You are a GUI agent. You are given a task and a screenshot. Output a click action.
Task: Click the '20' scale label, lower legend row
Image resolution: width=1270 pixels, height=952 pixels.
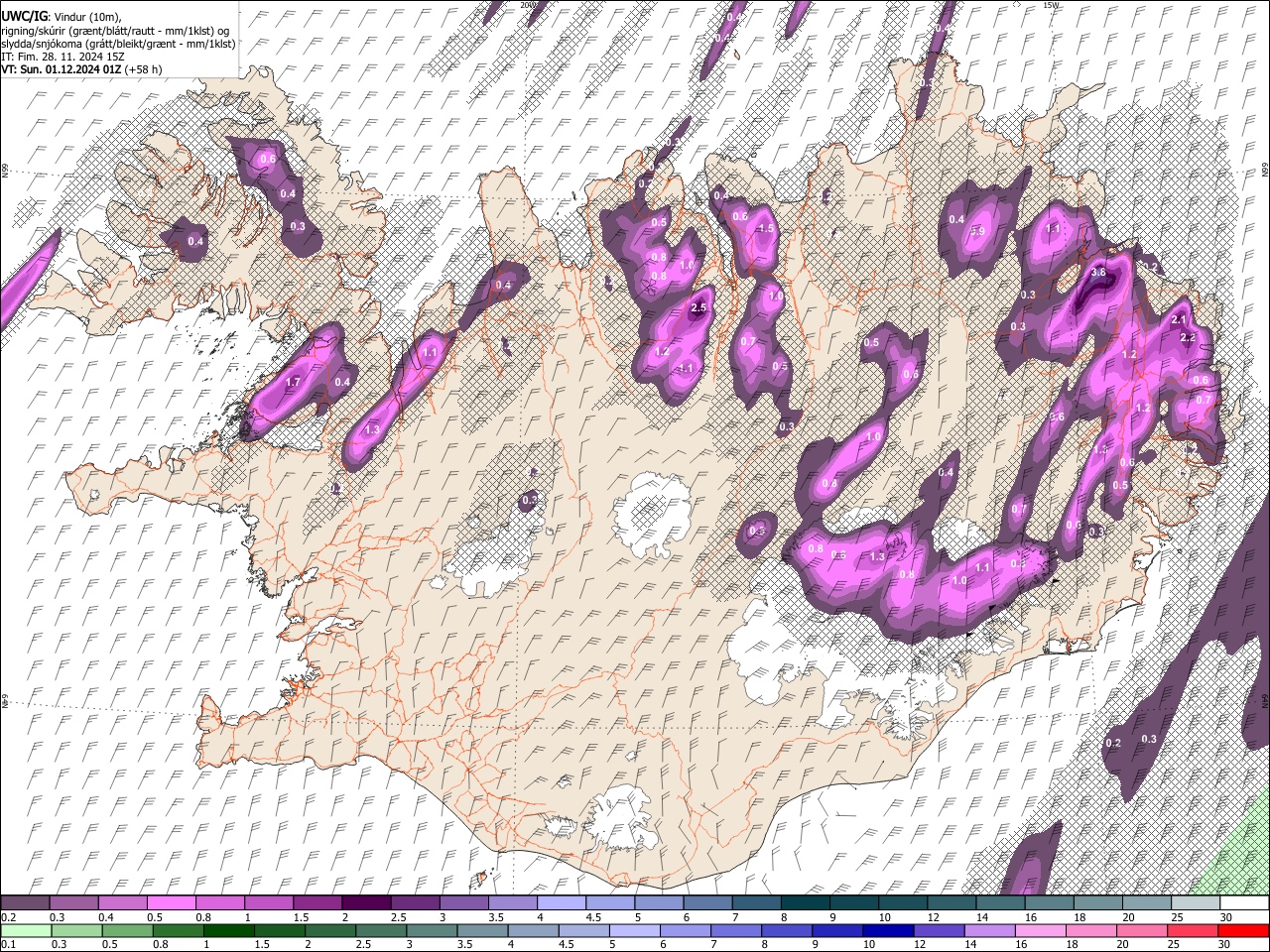point(1124,944)
